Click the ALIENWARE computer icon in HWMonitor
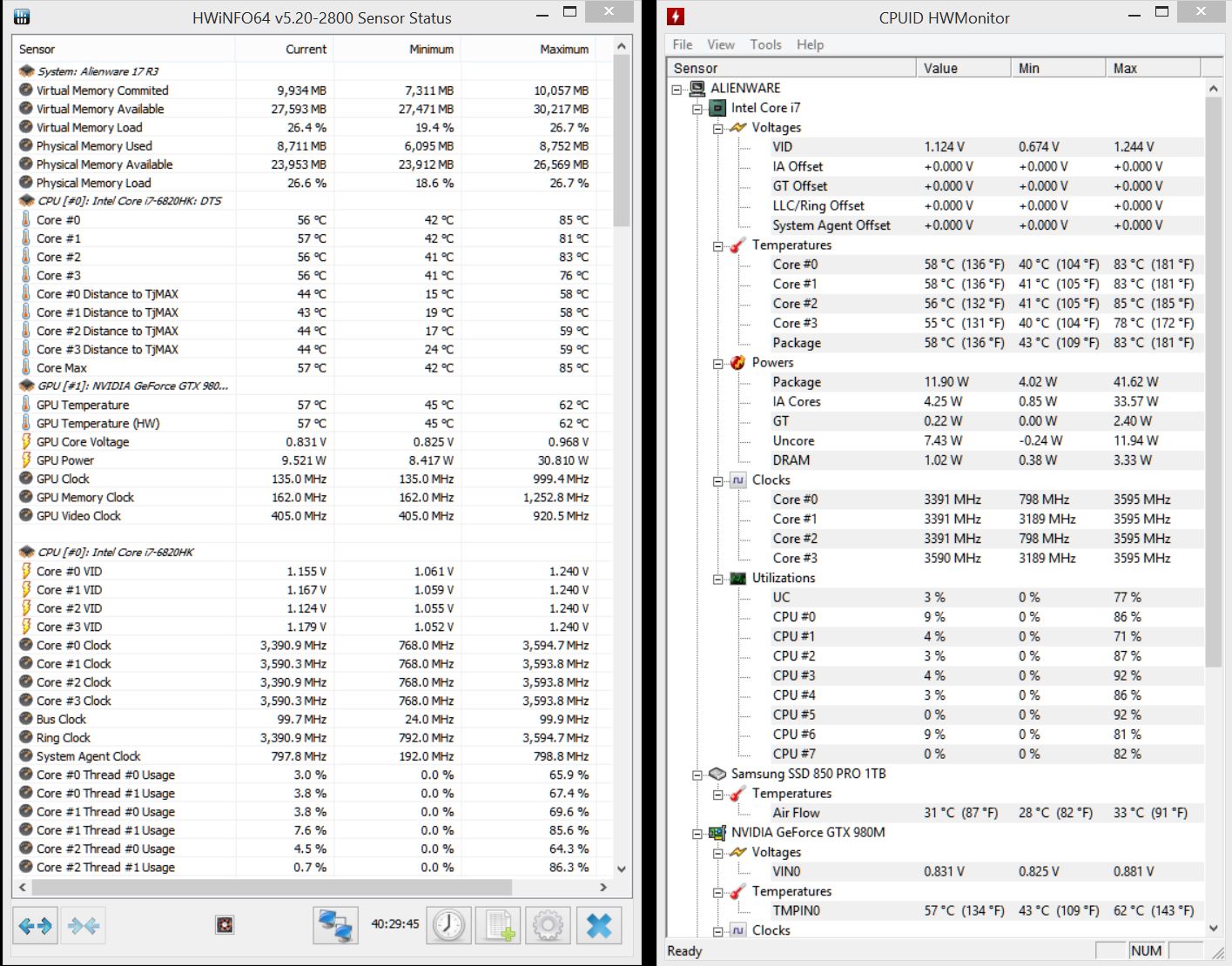The height and width of the screenshot is (966, 1232). tap(697, 88)
